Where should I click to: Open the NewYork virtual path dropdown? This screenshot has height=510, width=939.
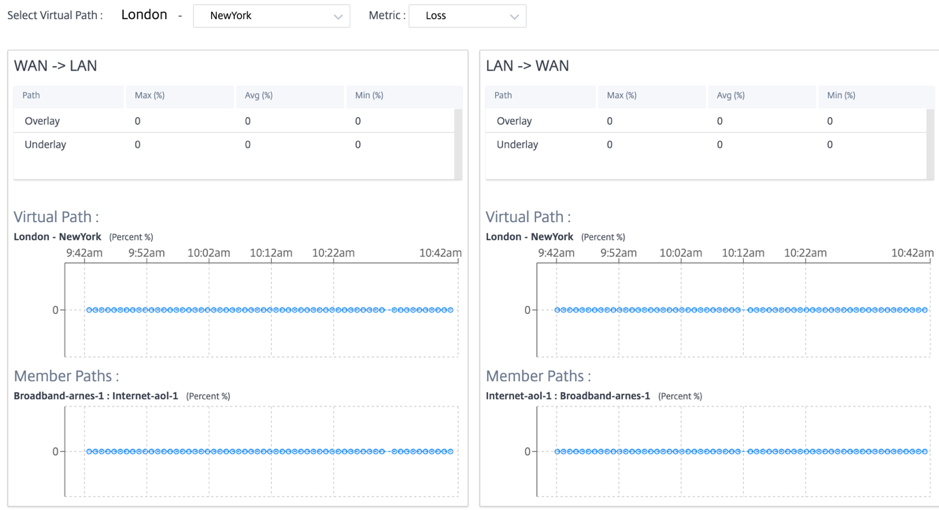pyautogui.click(x=271, y=16)
